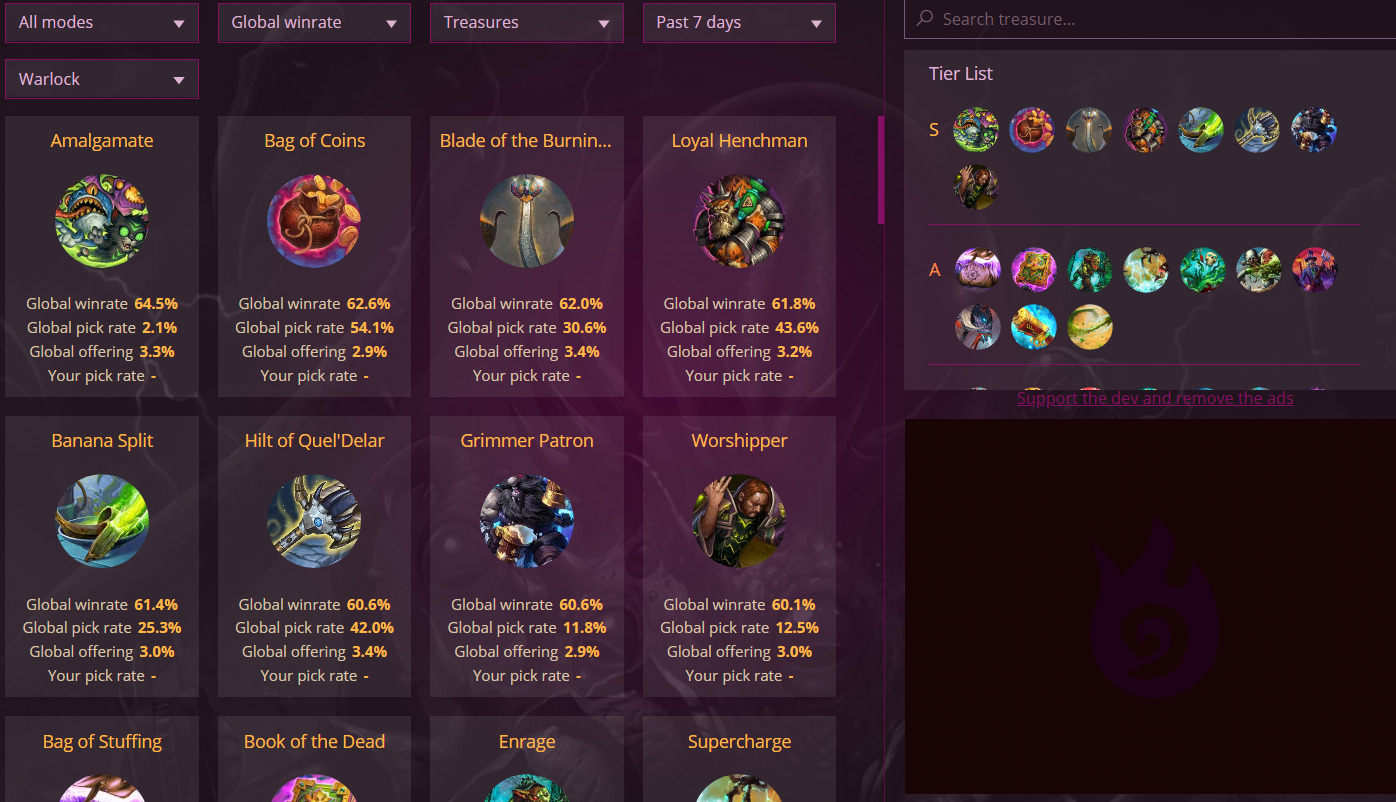
Task: Expand the Warlock class dropdown
Action: tap(102, 79)
